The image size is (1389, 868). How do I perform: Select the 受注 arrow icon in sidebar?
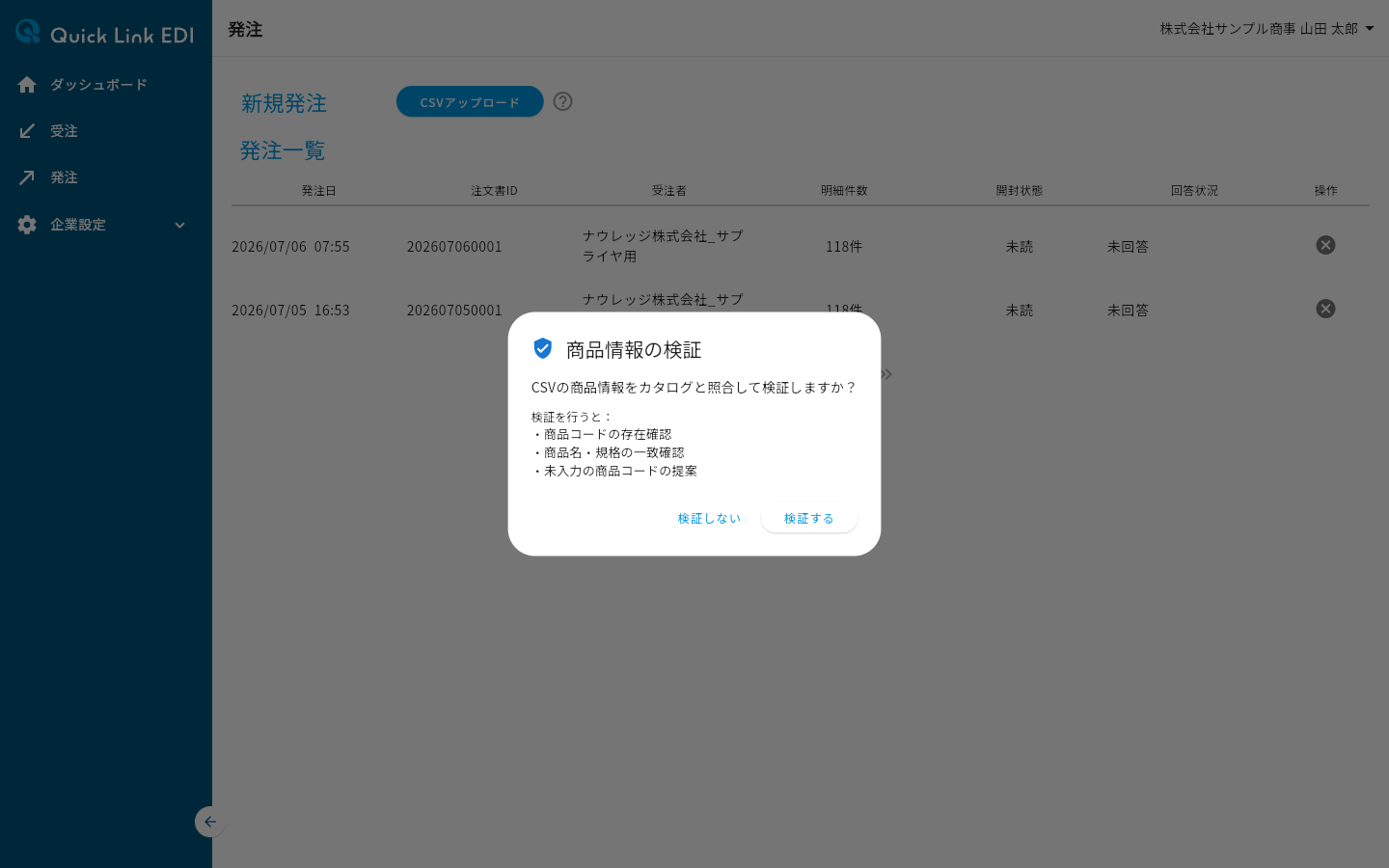[x=27, y=131]
